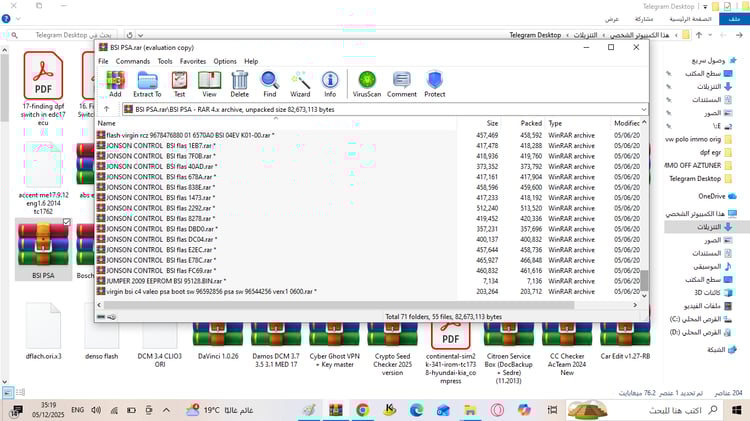The image size is (750, 421).
Task: Open the Wizard tool icon
Action: [x=300, y=84]
